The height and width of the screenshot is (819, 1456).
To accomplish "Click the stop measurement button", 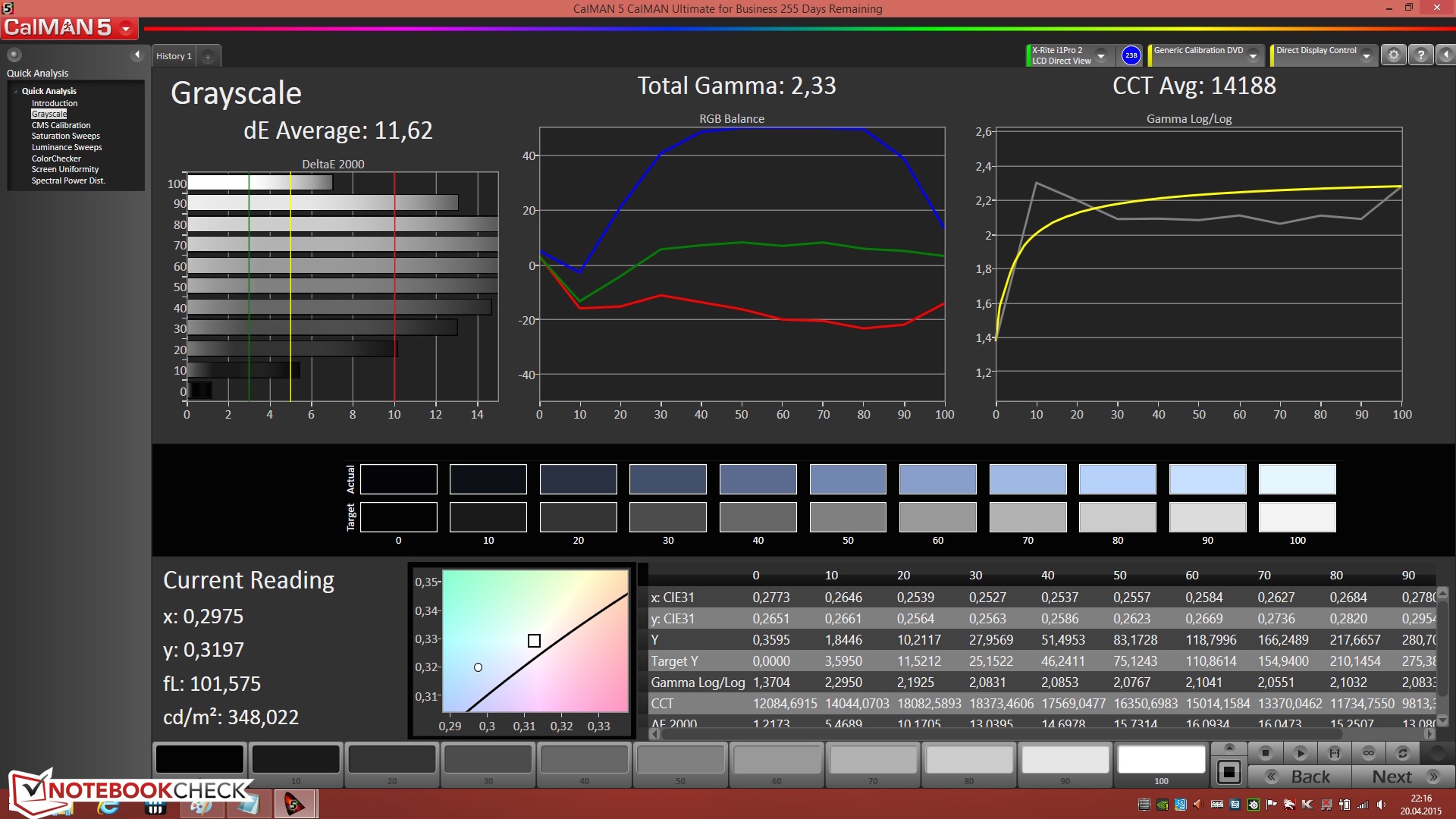I will tap(1265, 753).
